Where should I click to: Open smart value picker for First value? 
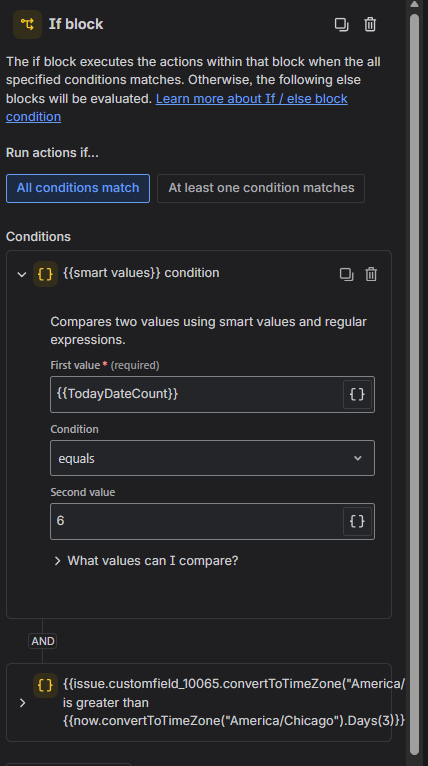357,394
